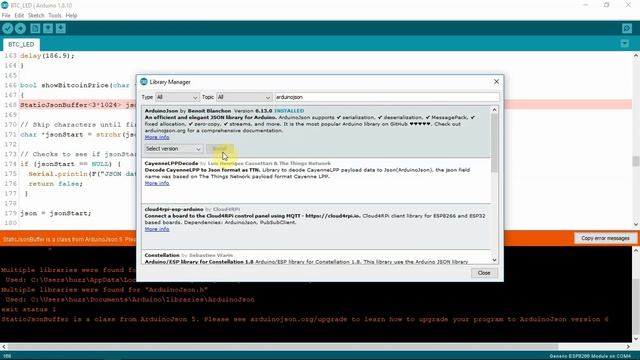Click Copy error messages button
This screenshot has height=360, width=640.
point(605,238)
